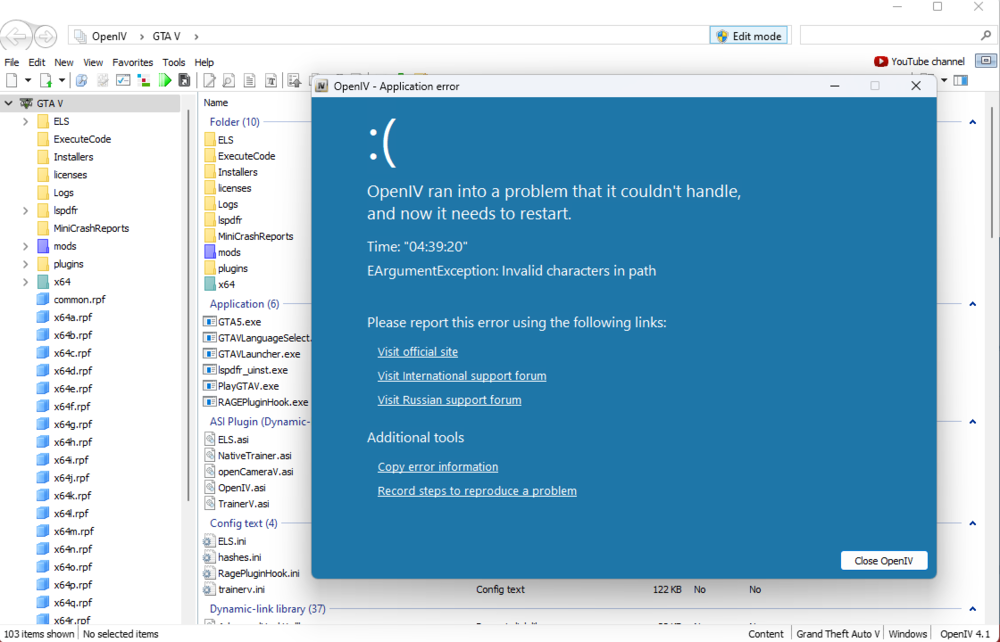The image size is (1000, 642).
Task: Click the small window icon beside YouTube channel
Action: (986, 61)
